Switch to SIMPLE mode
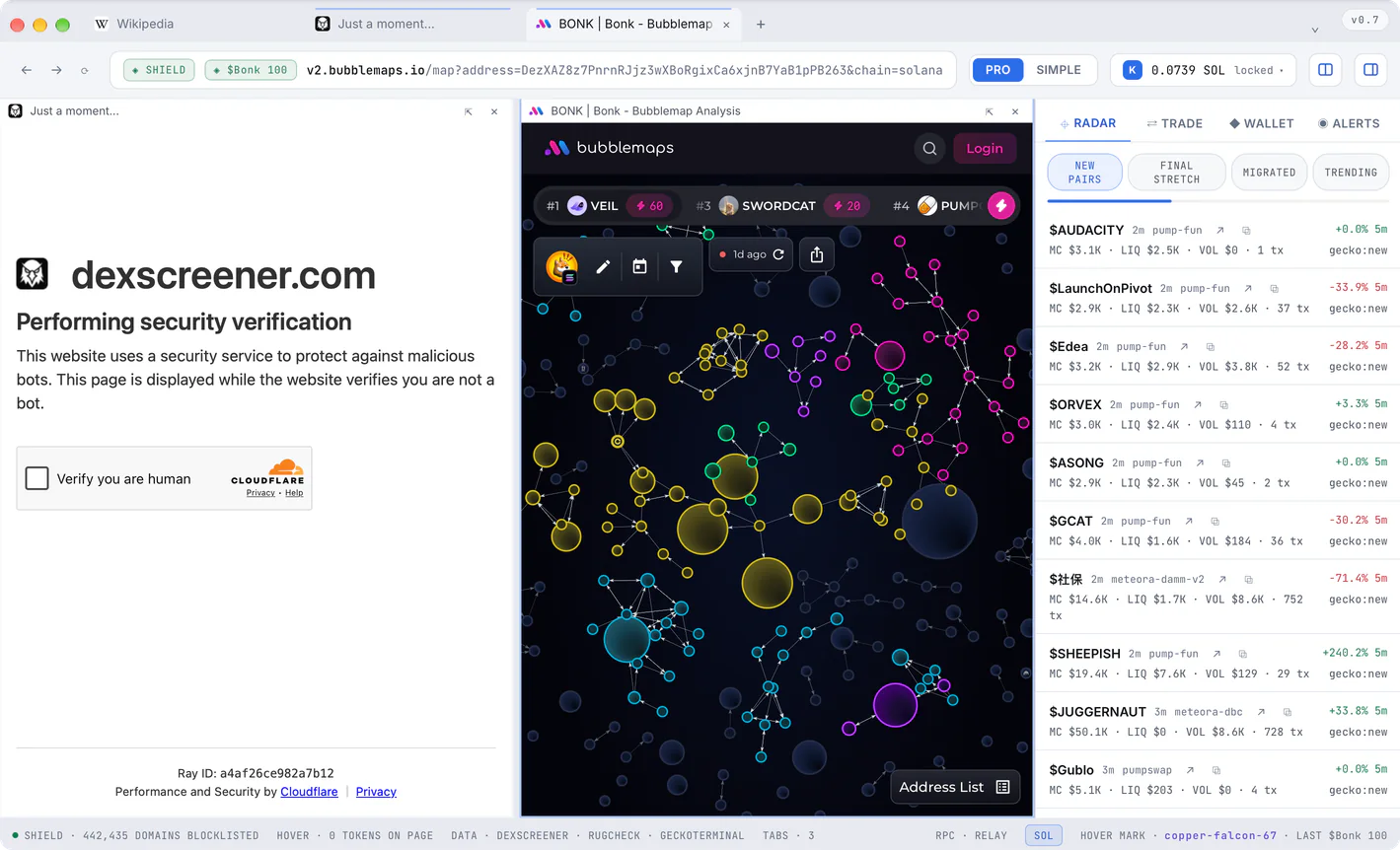Viewport: 1400px width, 850px height. coord(1059,70)
